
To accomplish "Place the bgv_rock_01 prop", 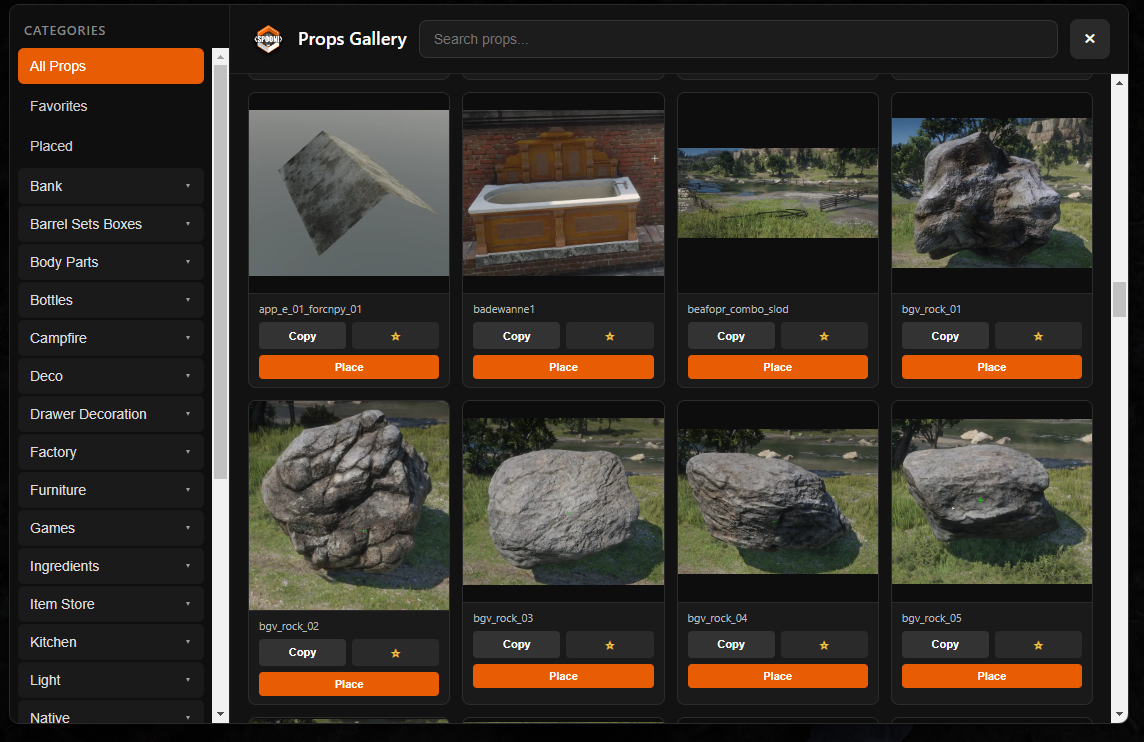I will 992,367.
